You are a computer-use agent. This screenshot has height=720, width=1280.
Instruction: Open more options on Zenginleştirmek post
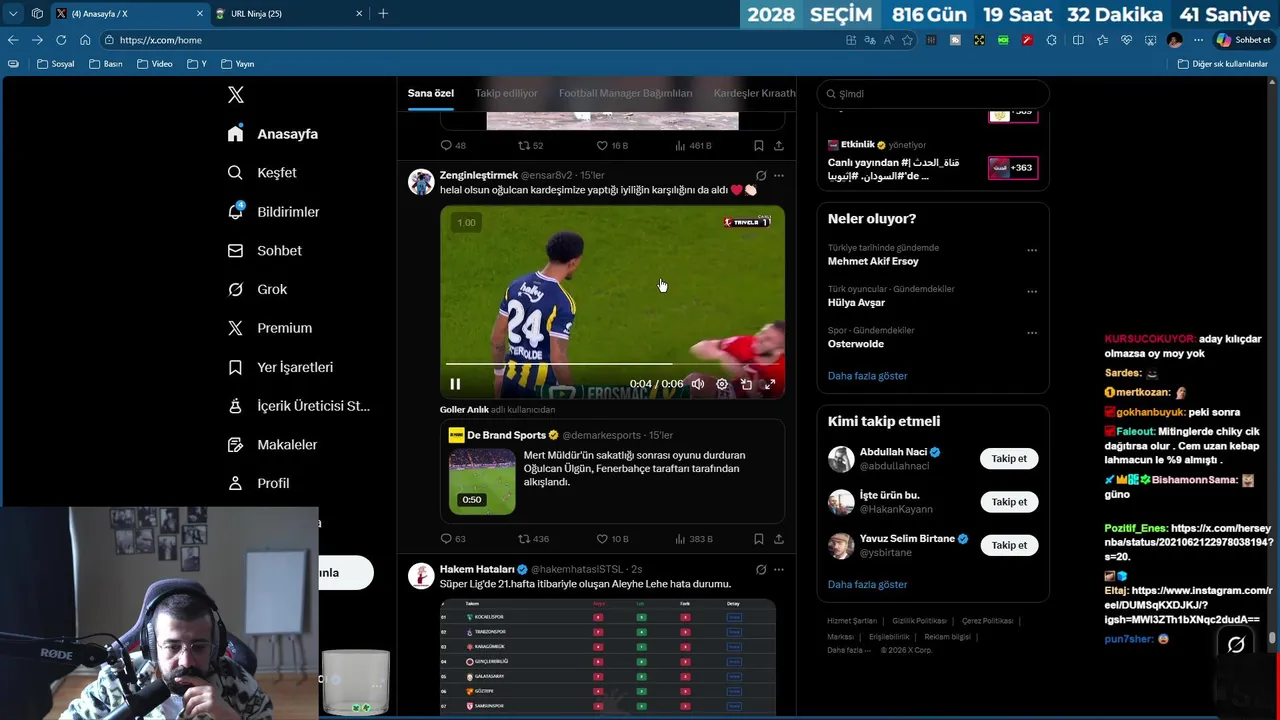click(779, 176)
